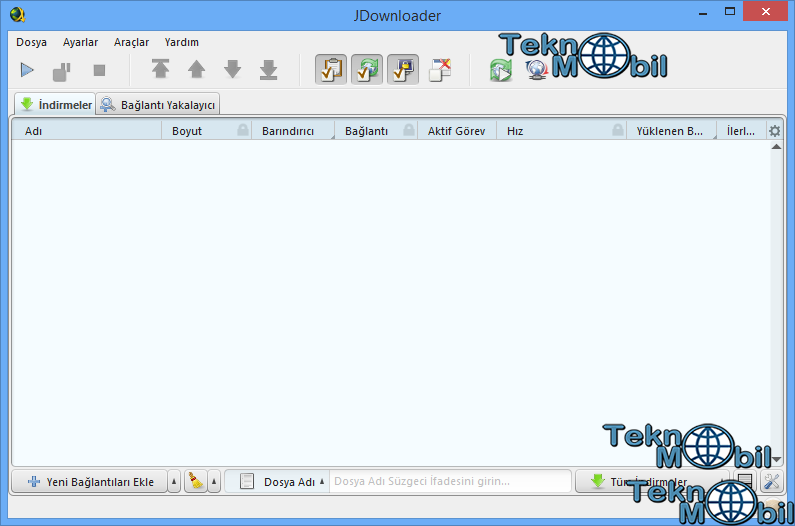This screenshot has width=795, height=526.
Task: Switch to the Bağlantı Yakalayıcı tab
Action: pyautogui.click(x=158, y=104)
